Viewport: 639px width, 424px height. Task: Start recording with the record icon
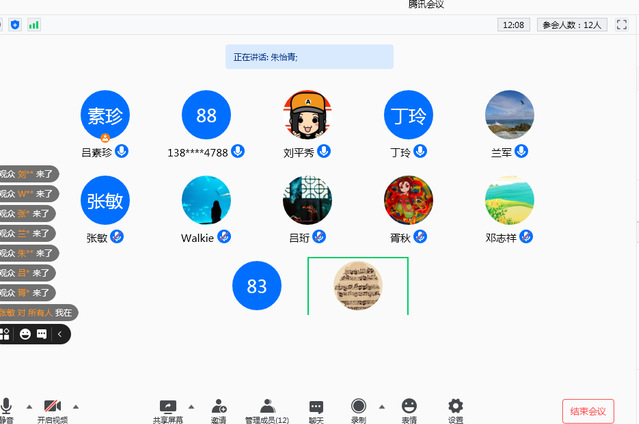click(358, 405)
